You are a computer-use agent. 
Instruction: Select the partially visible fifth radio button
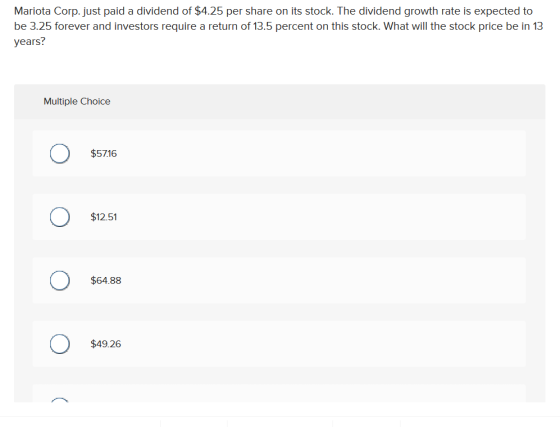[x=60, y=400]
